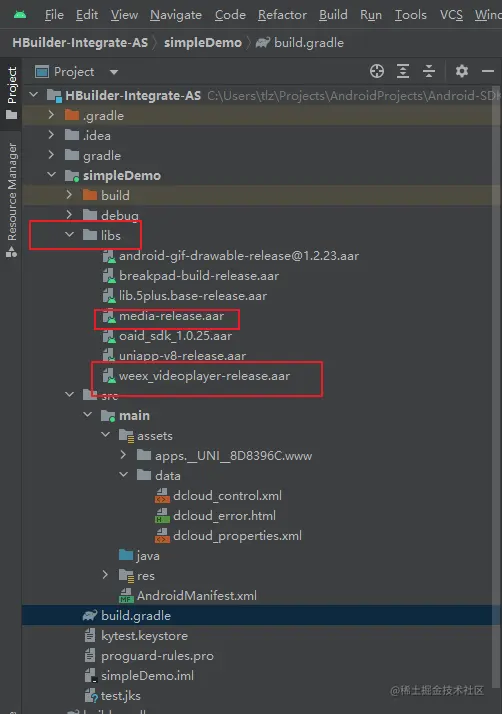Viewport: 502px width, 714px height.
Task: Hide the Project panel with the minus icon
Action: pyautogui.click(x=488, y=71)
